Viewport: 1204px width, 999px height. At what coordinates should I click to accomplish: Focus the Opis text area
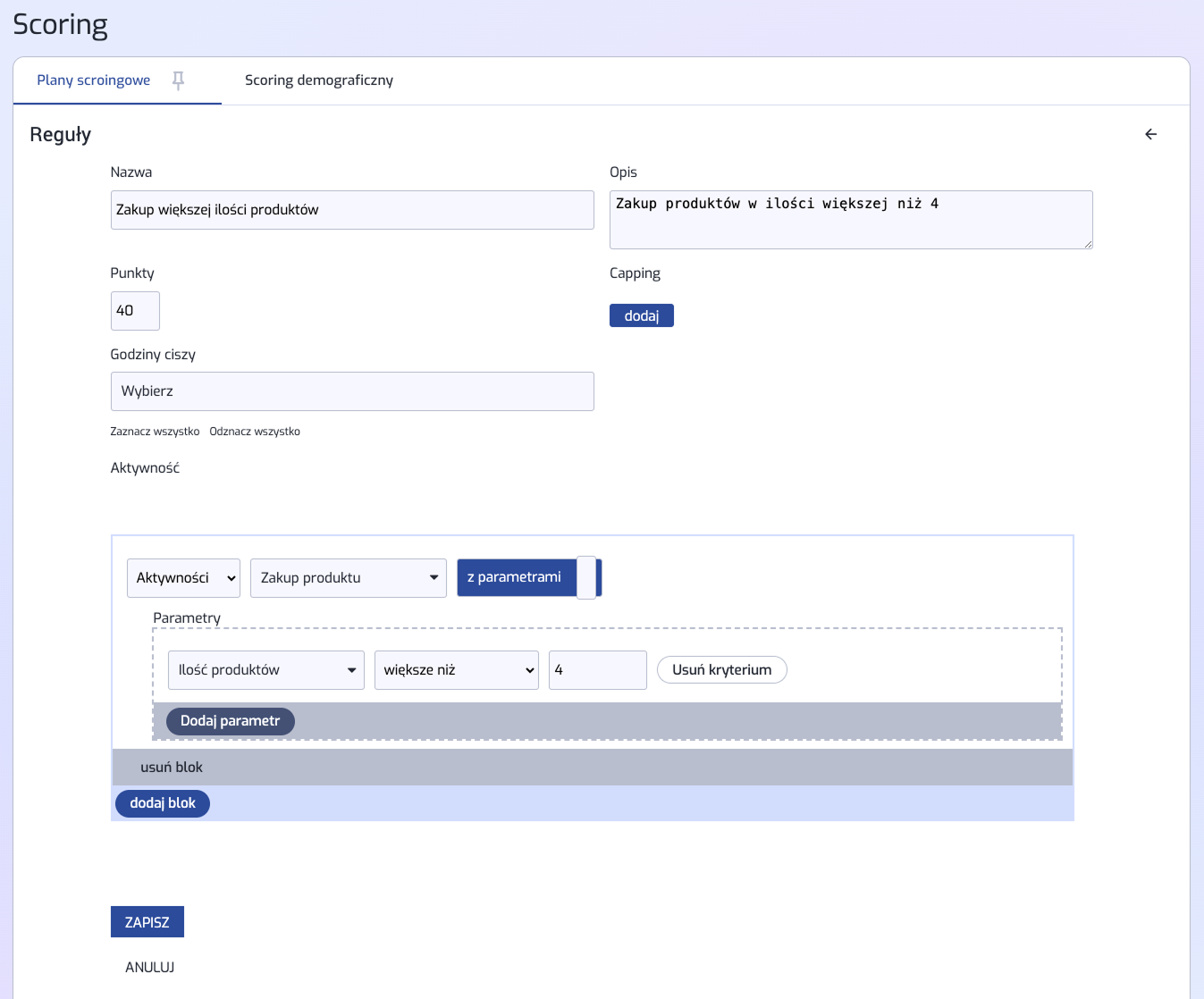tap(851, 220)
